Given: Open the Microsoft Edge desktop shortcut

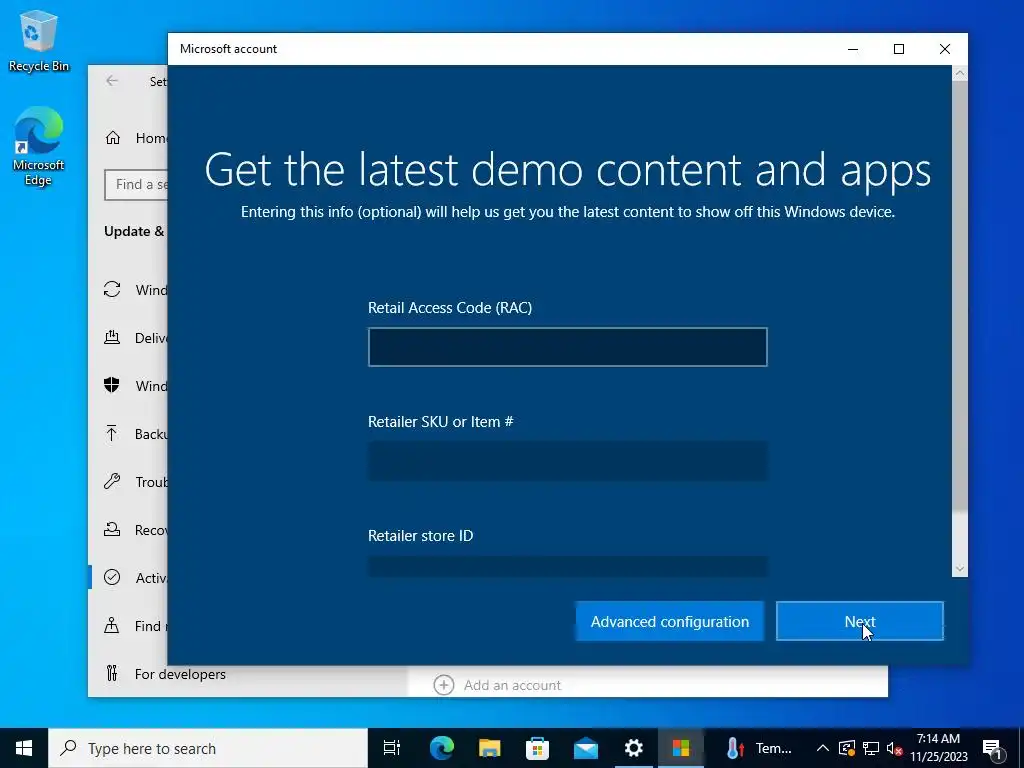Looking at the screenshot, I should (39, 146).
